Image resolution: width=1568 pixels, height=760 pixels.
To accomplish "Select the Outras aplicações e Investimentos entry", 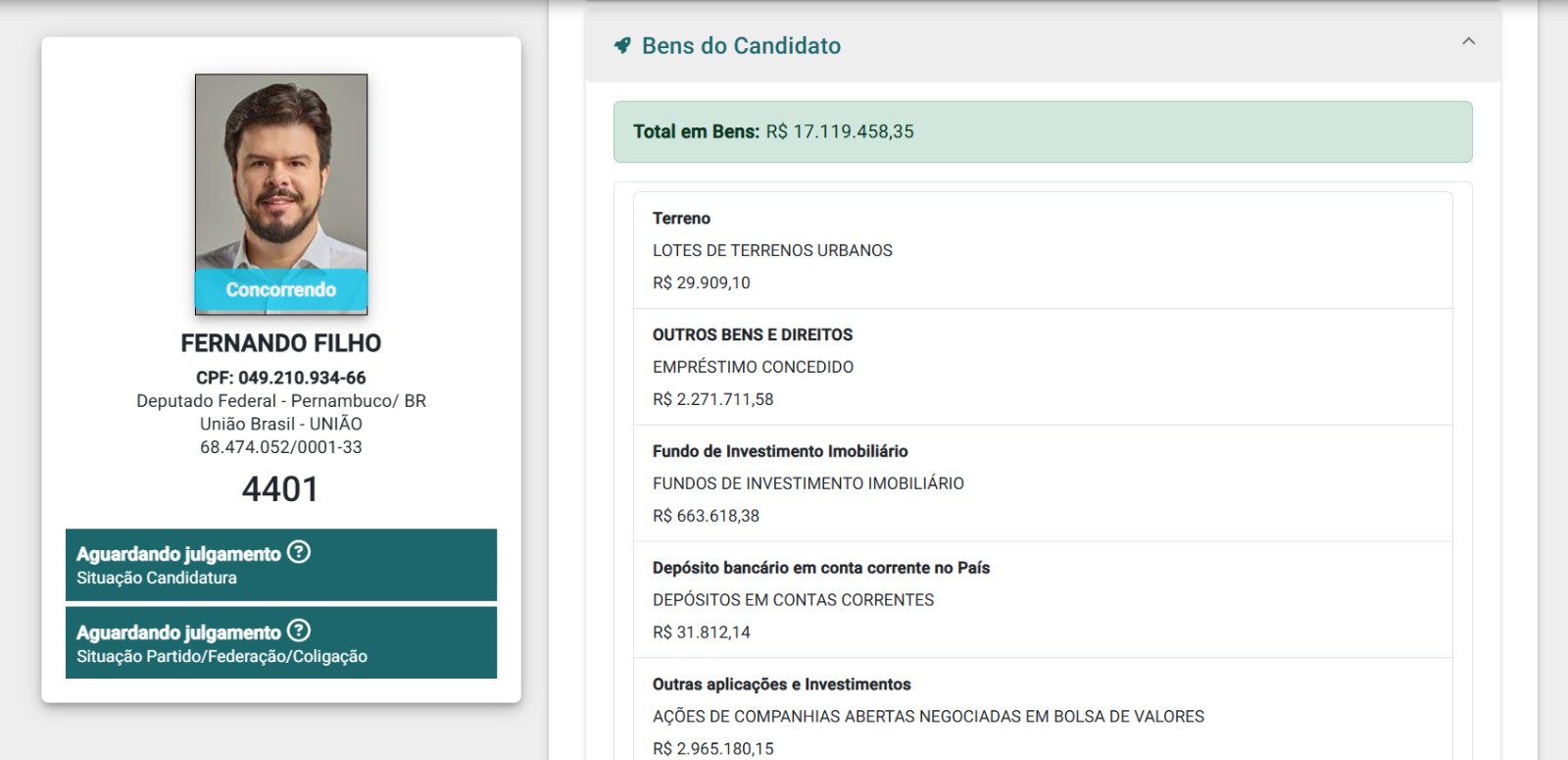I will click(1043, 710).
